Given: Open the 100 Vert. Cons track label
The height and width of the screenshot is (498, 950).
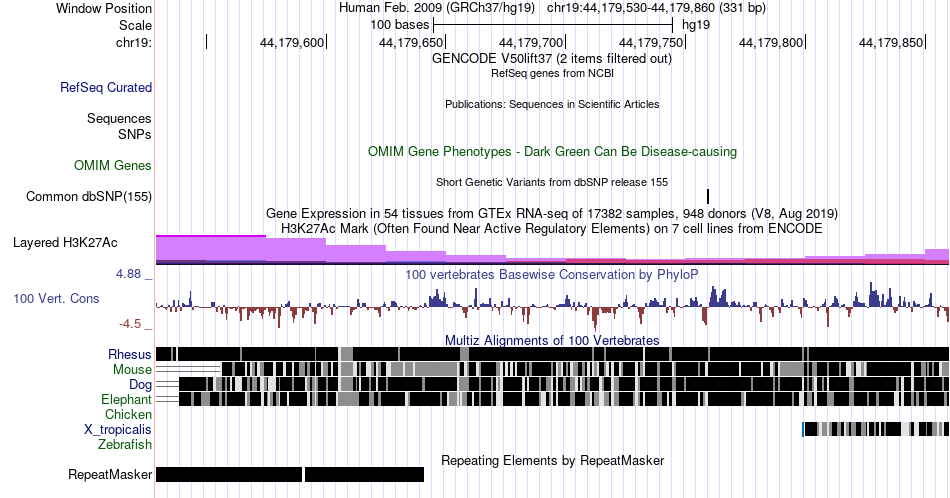Looking at the screenshot, I should pos(56,298).
